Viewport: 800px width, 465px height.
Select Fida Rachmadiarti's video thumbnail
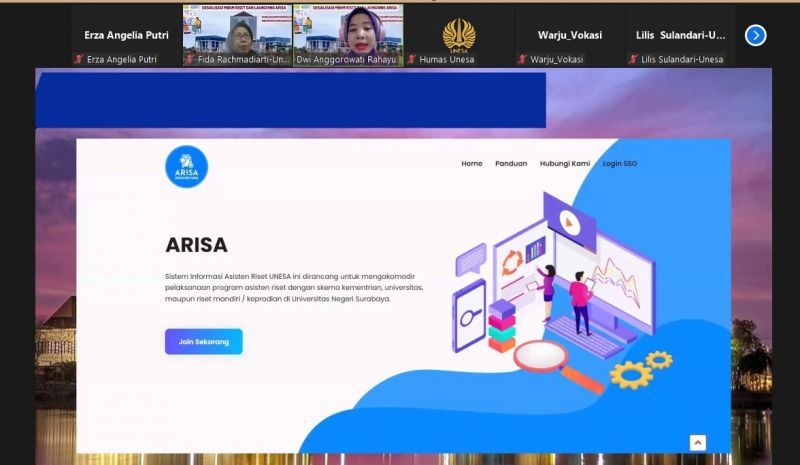tap(237, 35)
